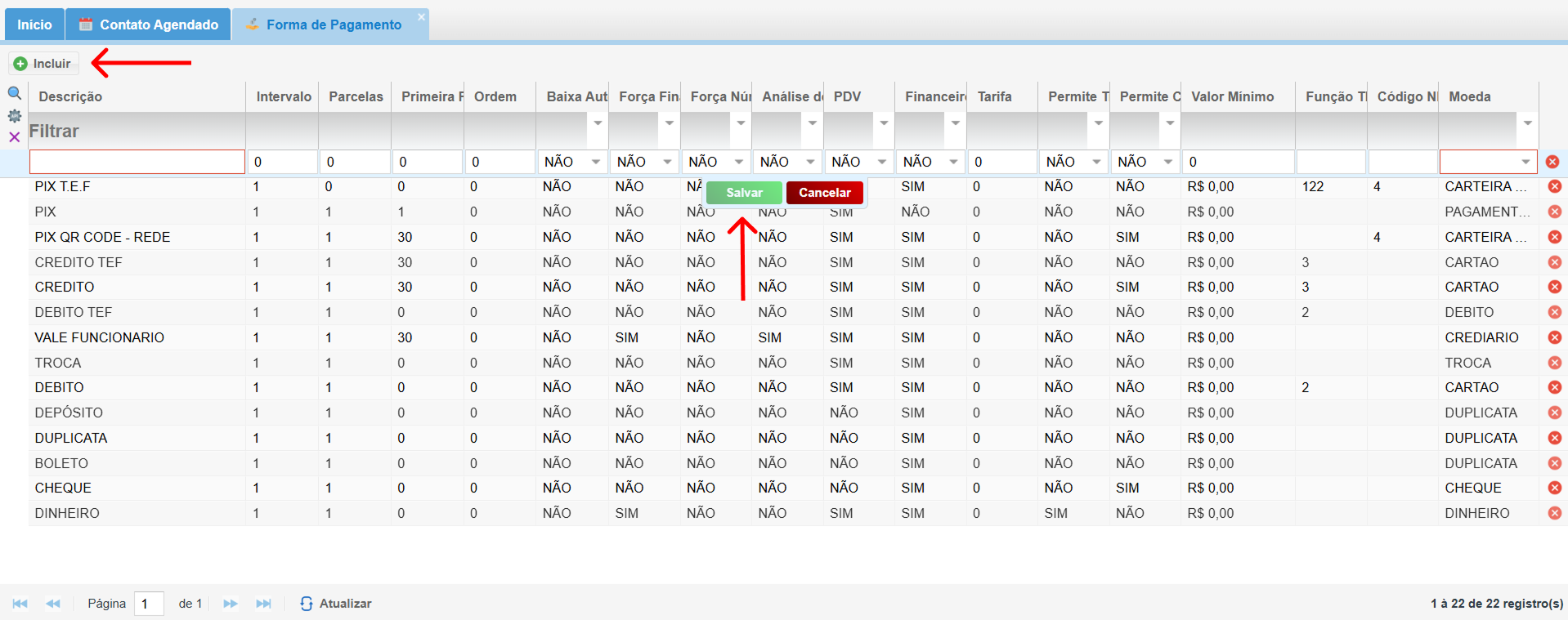Image resolution: width=1568 pixels, height=620 pixels.
Task: Expand the PDV filter dropdown arrow
Action: [x=884, y=123]
